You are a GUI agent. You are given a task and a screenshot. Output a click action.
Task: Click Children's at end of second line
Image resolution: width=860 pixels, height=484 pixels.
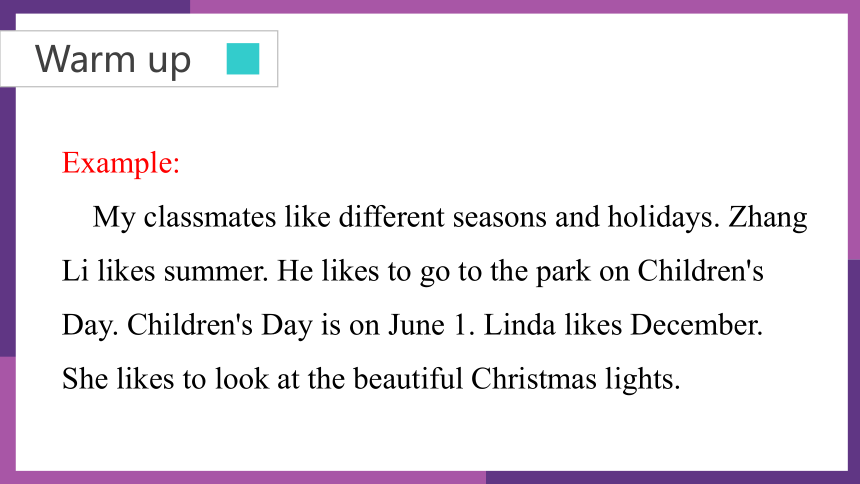700,270
